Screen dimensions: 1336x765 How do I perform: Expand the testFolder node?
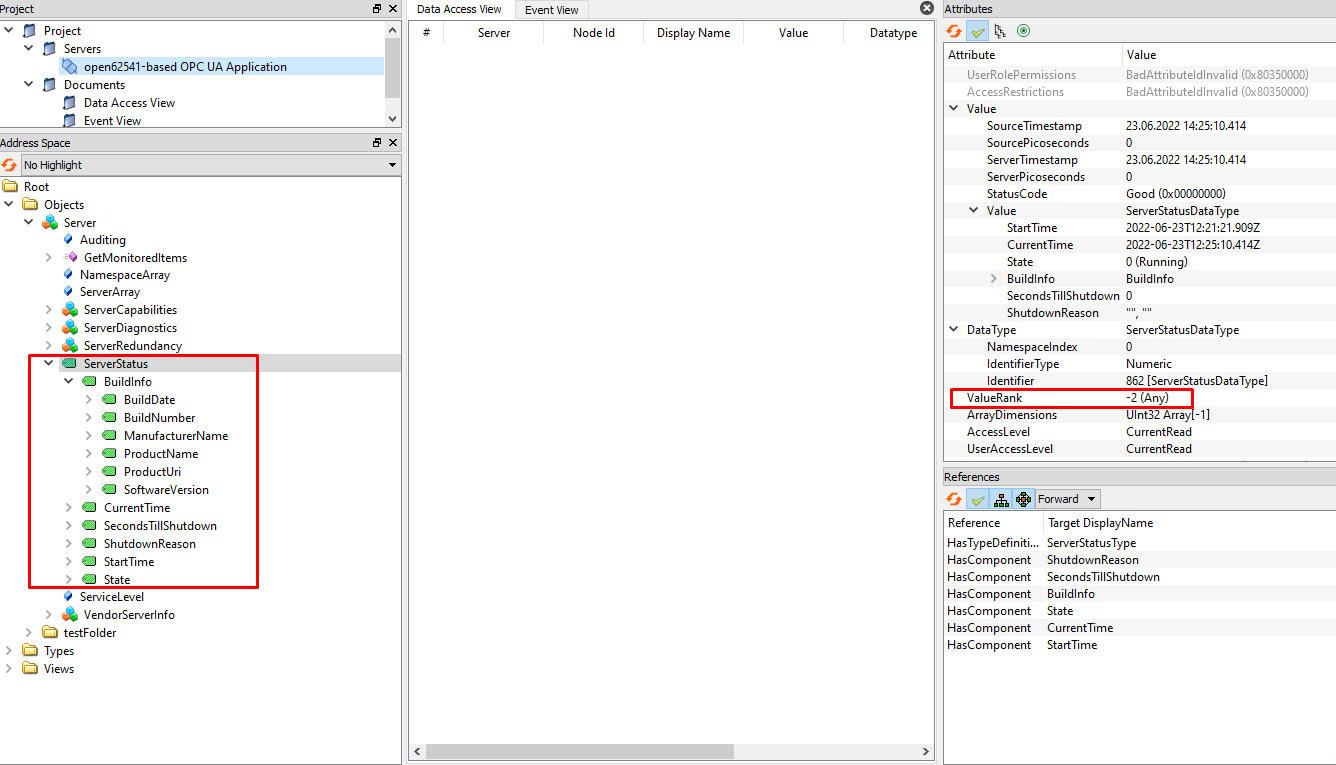[28, 632]
